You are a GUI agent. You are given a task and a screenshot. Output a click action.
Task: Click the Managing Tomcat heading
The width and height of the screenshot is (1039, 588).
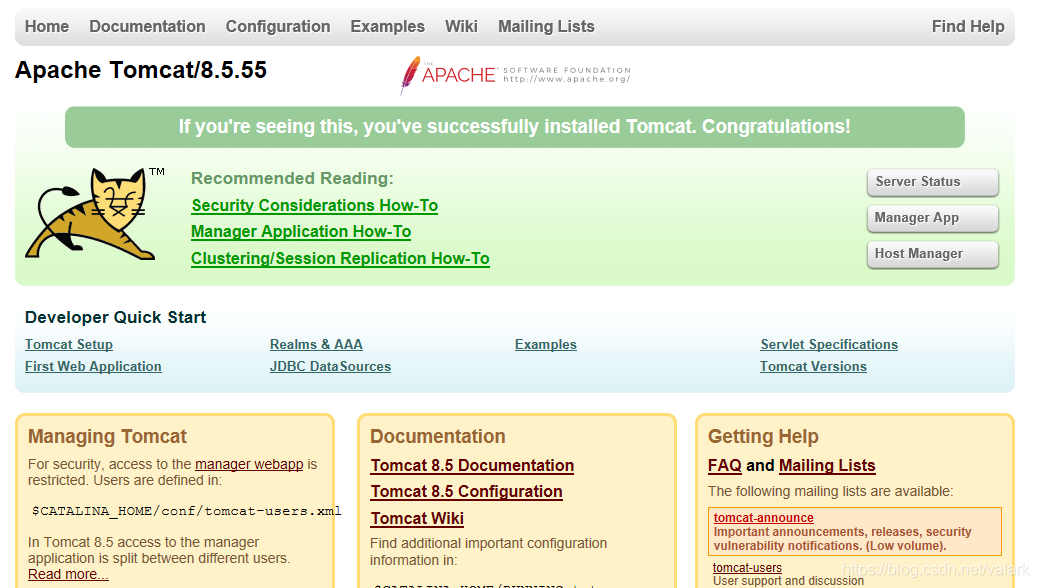[107, 436]
